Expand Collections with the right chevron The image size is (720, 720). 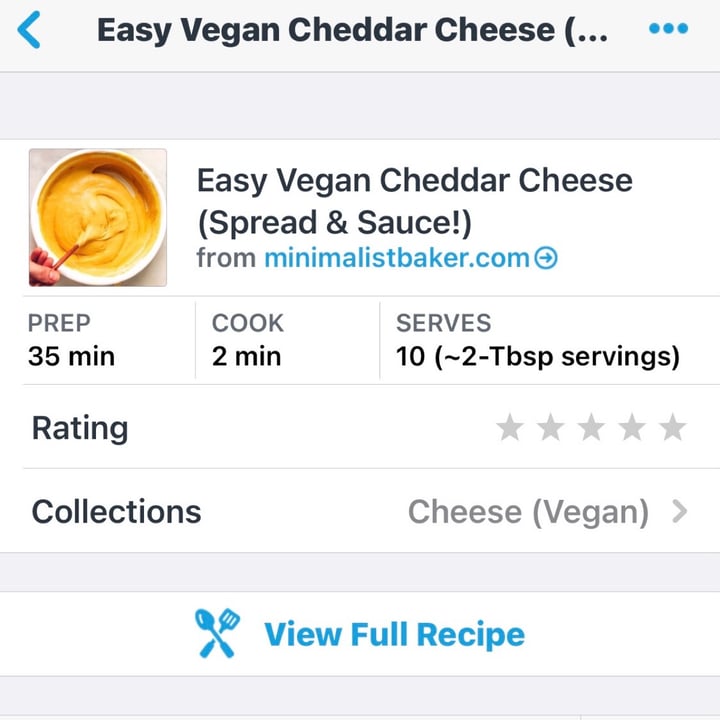tap(680, 512)
